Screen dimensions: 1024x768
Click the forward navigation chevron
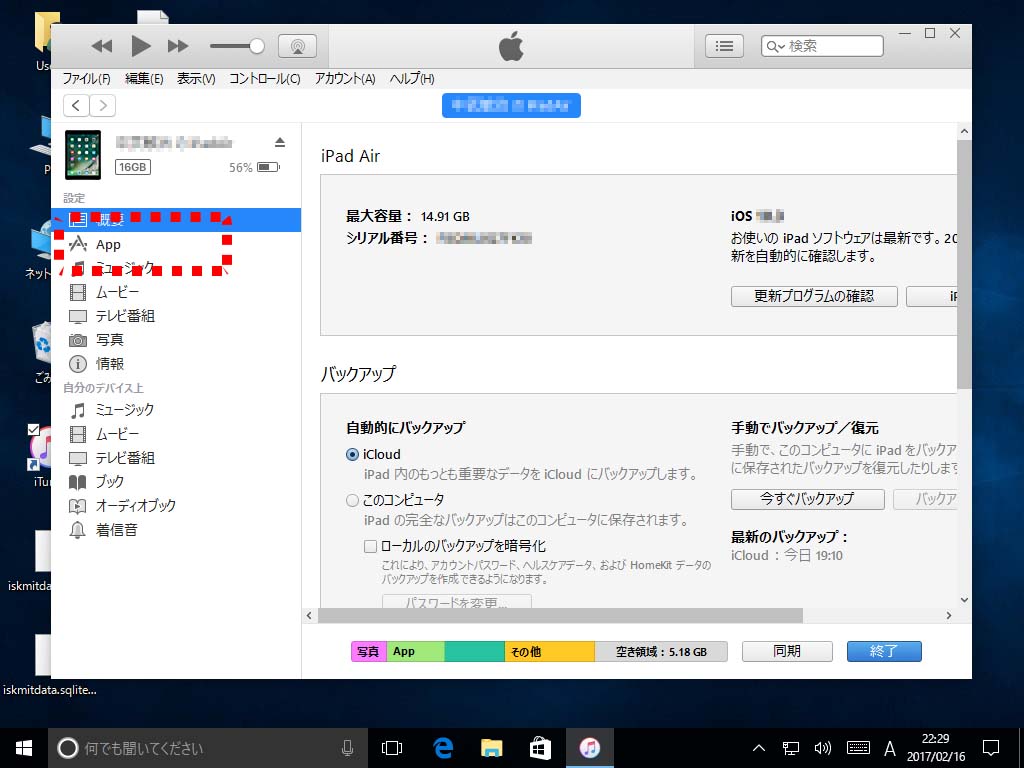coord(102,105)
